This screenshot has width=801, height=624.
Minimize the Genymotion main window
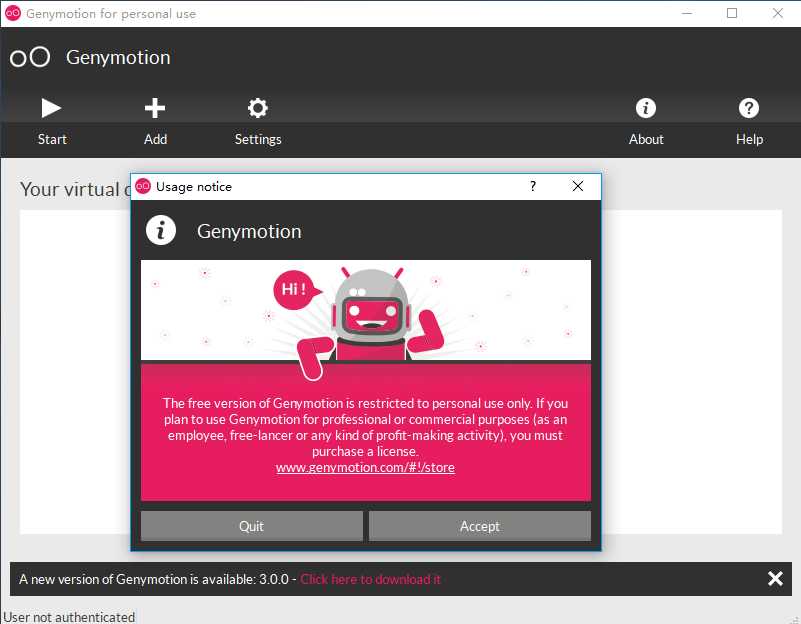(x=687, y=13)
